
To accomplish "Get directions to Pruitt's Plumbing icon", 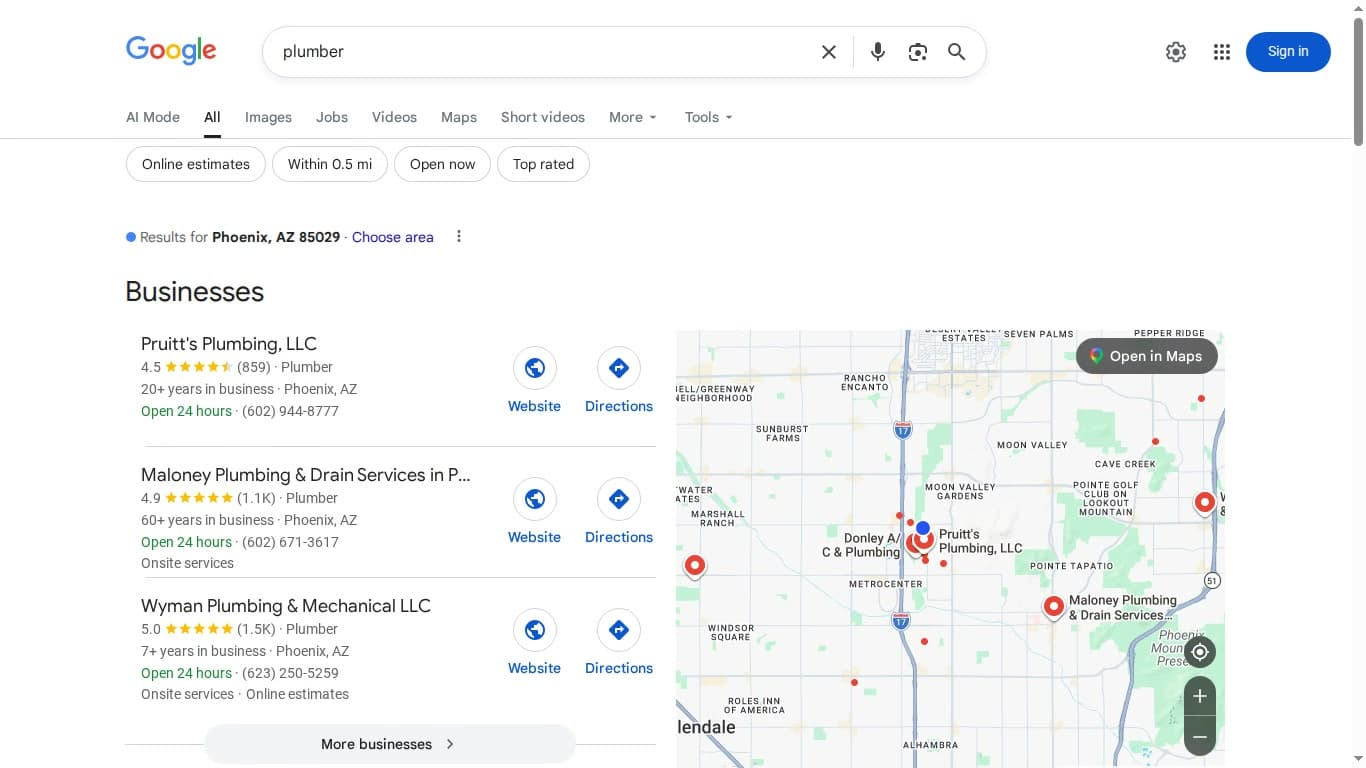I will tap(619, 368).
